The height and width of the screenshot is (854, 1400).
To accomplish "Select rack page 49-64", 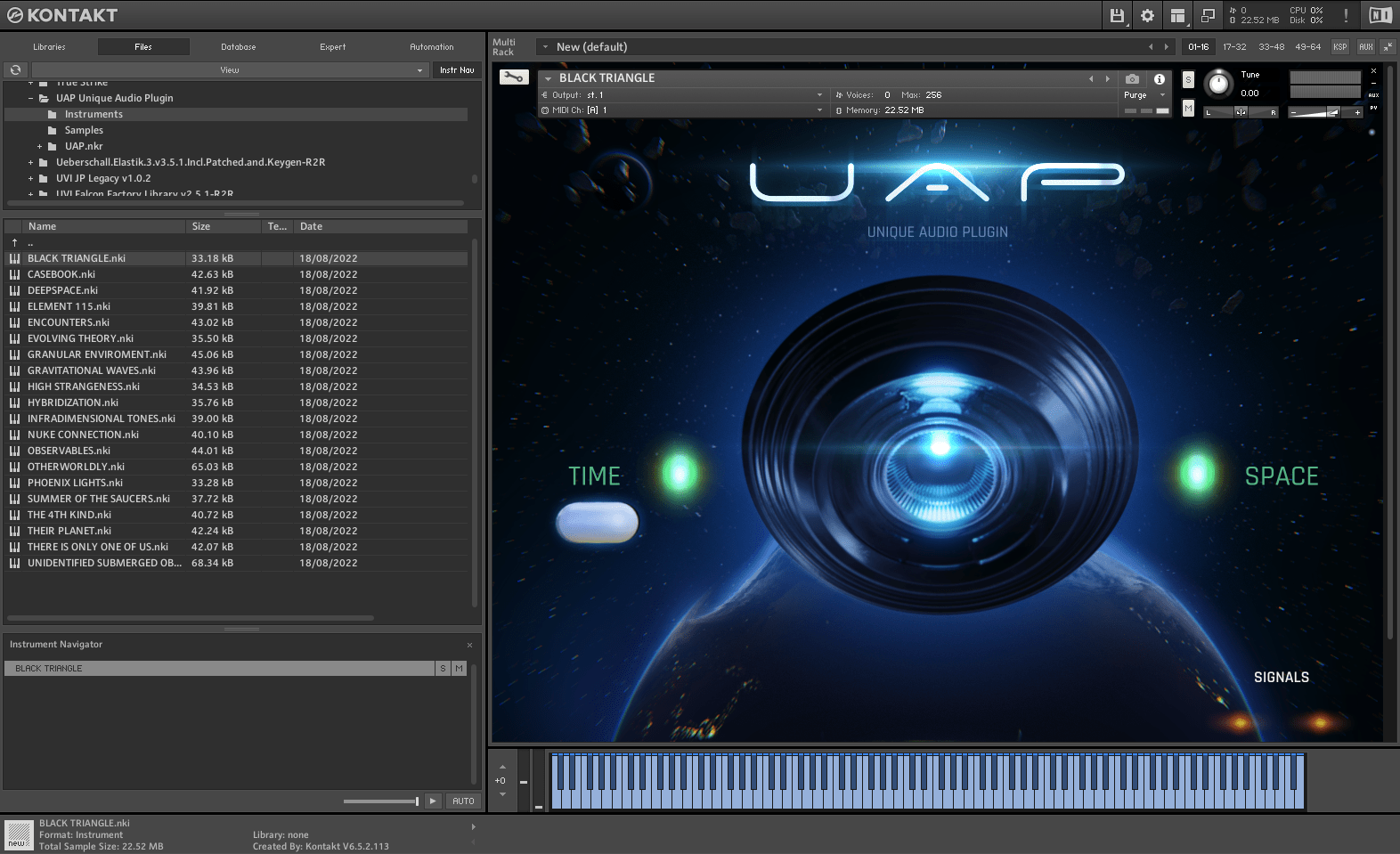I will click(1307, 46).
